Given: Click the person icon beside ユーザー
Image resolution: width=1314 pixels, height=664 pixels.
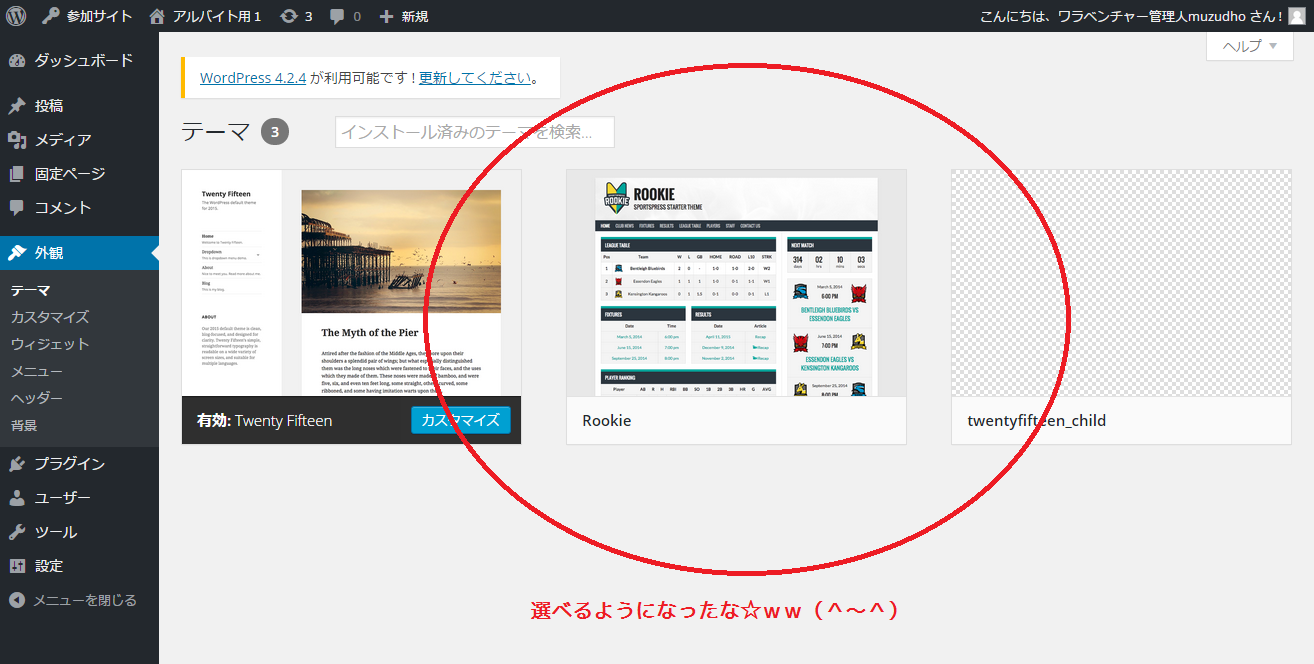Looking at the screenshot, I should click(17, 498).
